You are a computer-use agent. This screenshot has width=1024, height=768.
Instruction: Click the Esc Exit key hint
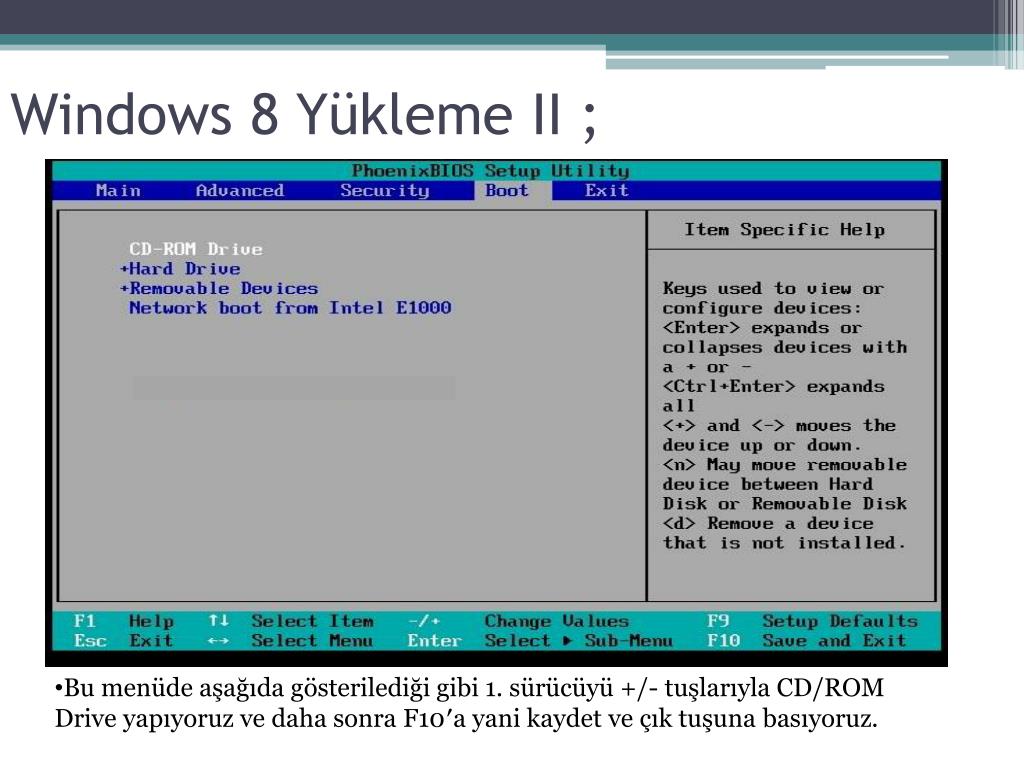(123, 641)
